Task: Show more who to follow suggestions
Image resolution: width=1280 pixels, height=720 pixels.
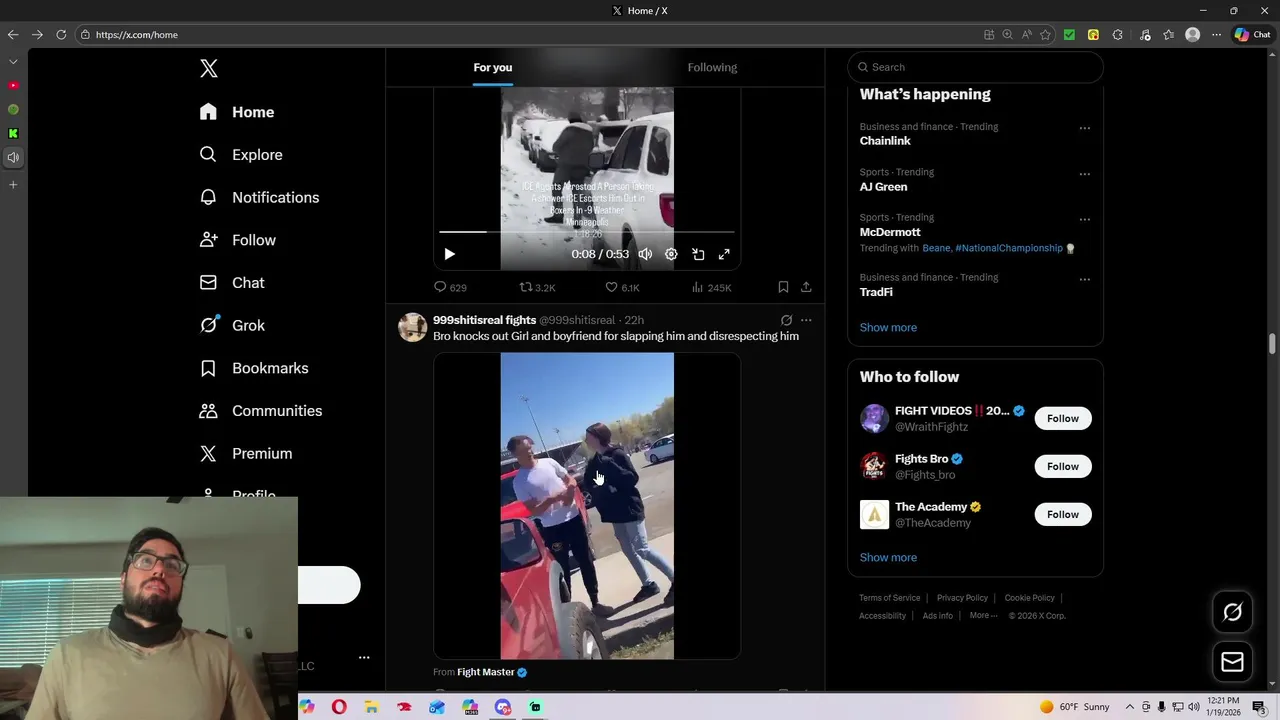Action: [888, 557]
